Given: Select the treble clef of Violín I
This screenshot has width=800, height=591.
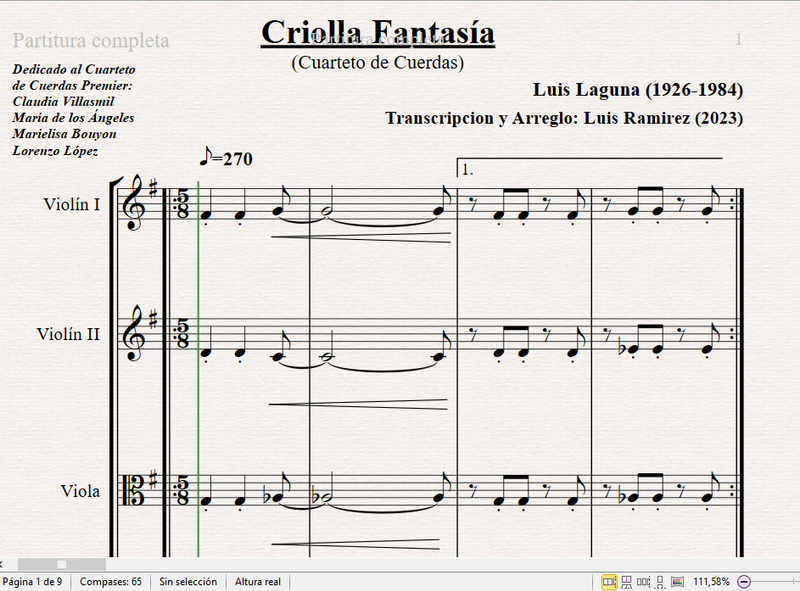Looking at the screenshot, I should [134, 203].
